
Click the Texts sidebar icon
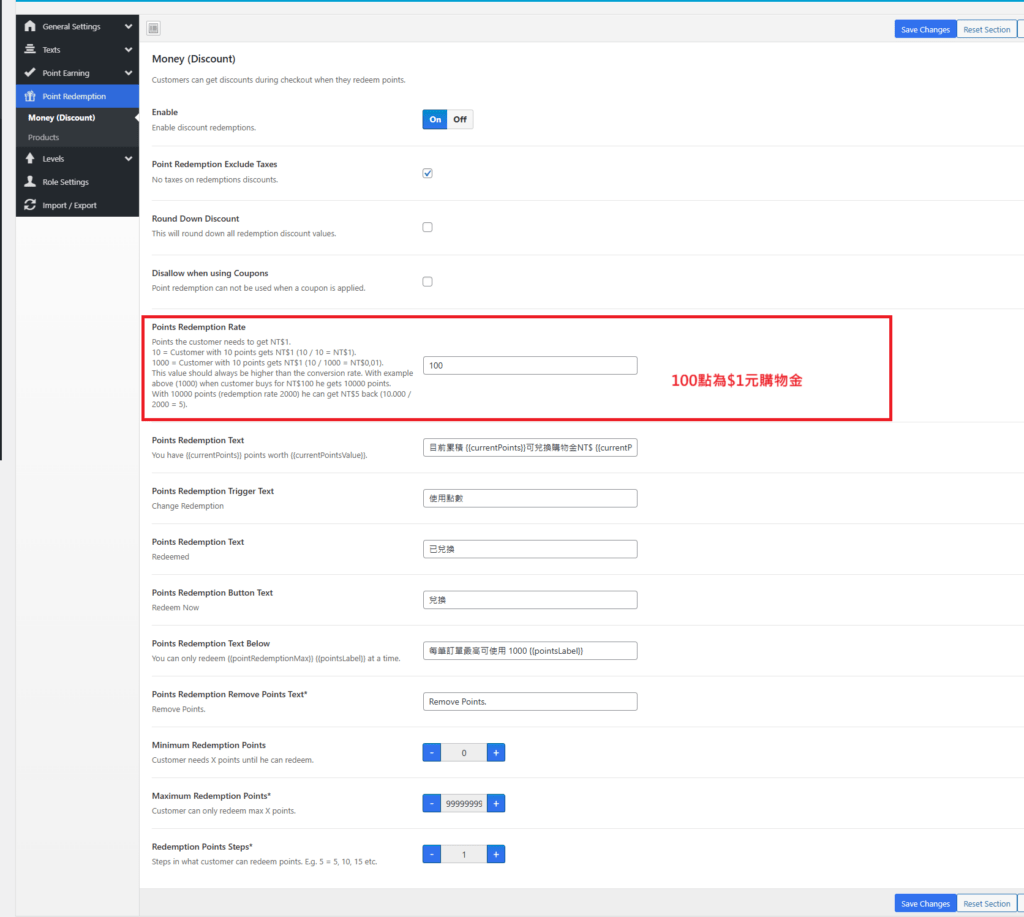[x=30, y=50]
